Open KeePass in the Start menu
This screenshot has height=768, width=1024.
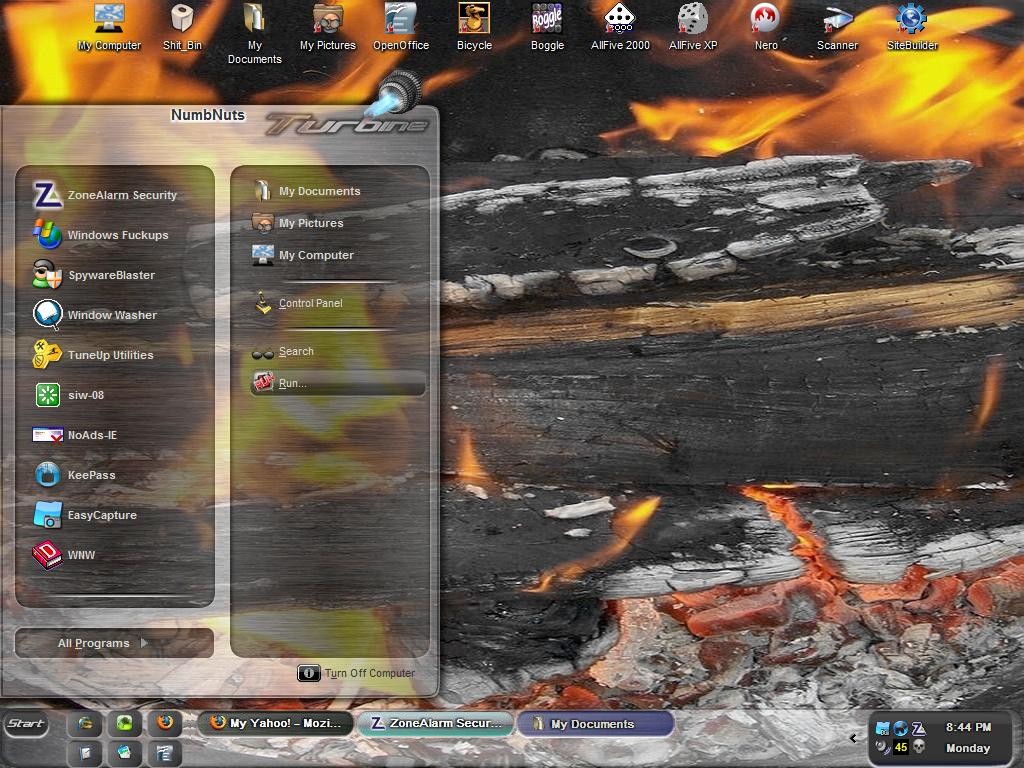114,475
